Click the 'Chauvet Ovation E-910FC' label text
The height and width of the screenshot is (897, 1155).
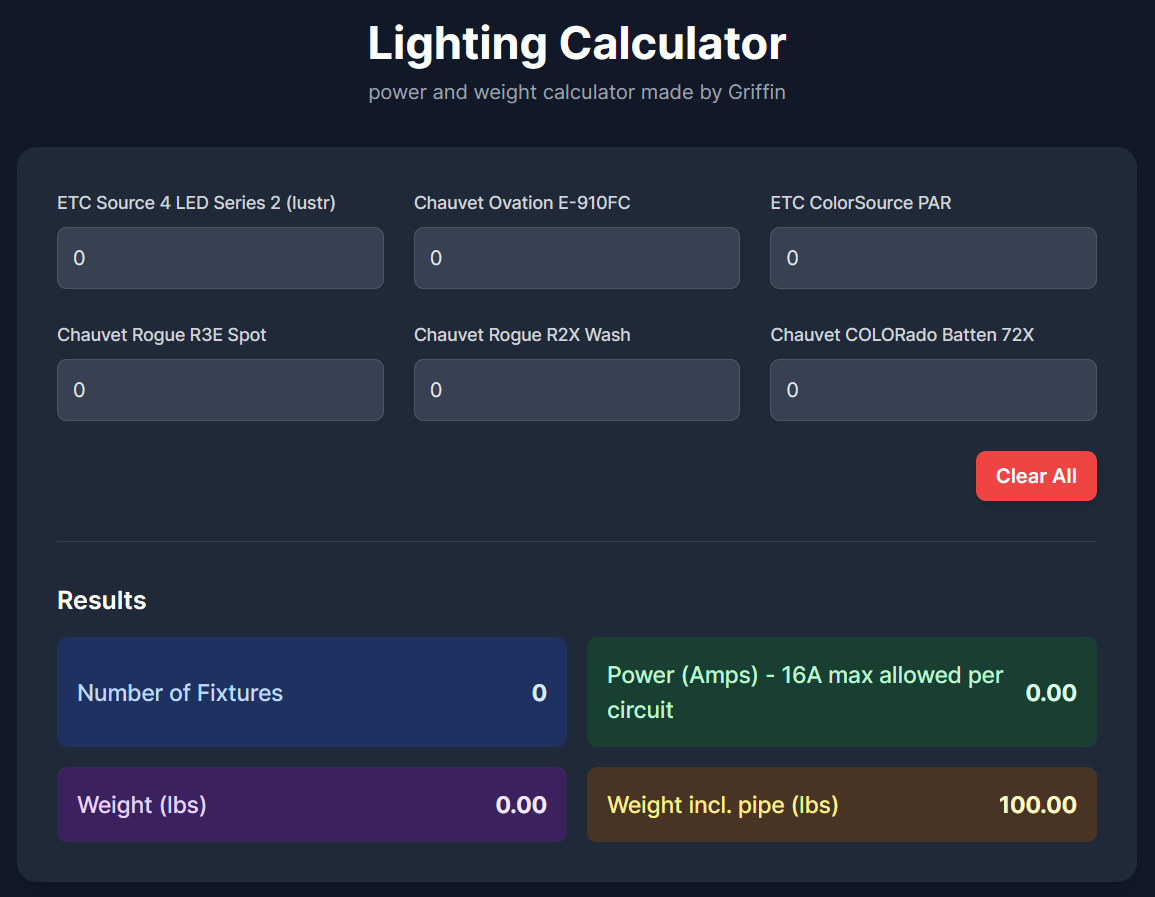(522, 203)
